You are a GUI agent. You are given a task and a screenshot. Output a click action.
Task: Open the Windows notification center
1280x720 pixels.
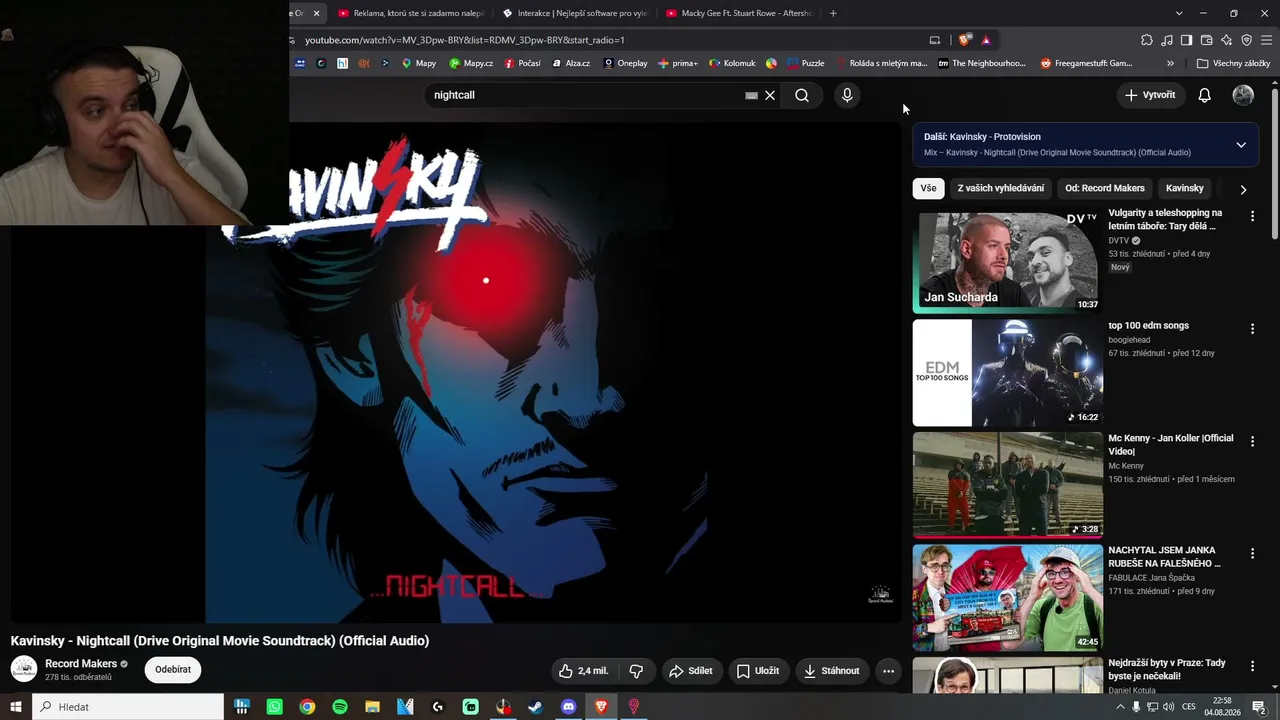point(1259,707)
